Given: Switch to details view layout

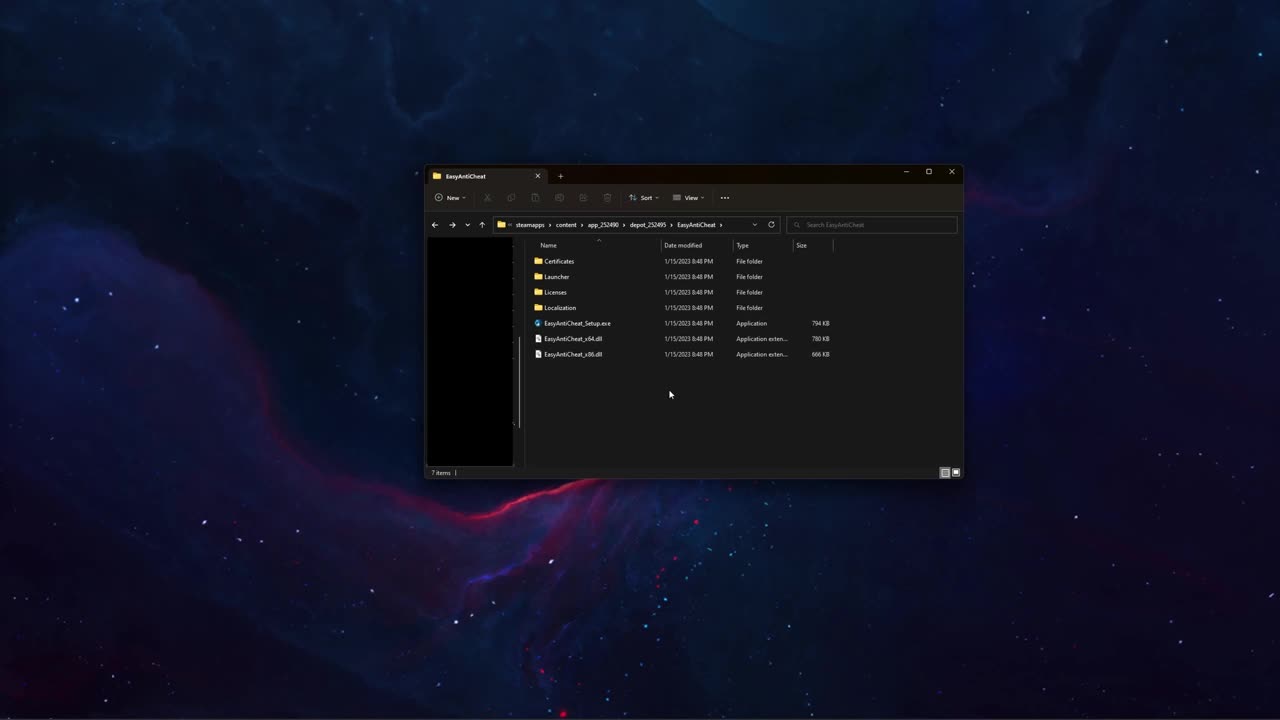Looking at the screenshot, I should click(x=944, y=473).
